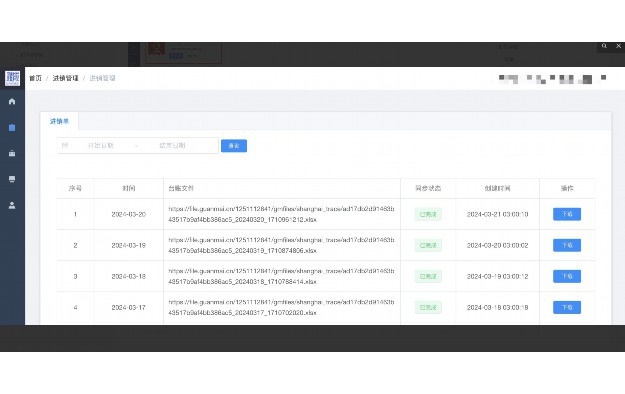625x394 pixels.
Task: Click the 进销管理 middle breadcrumb item
Action: click(65, 78)
